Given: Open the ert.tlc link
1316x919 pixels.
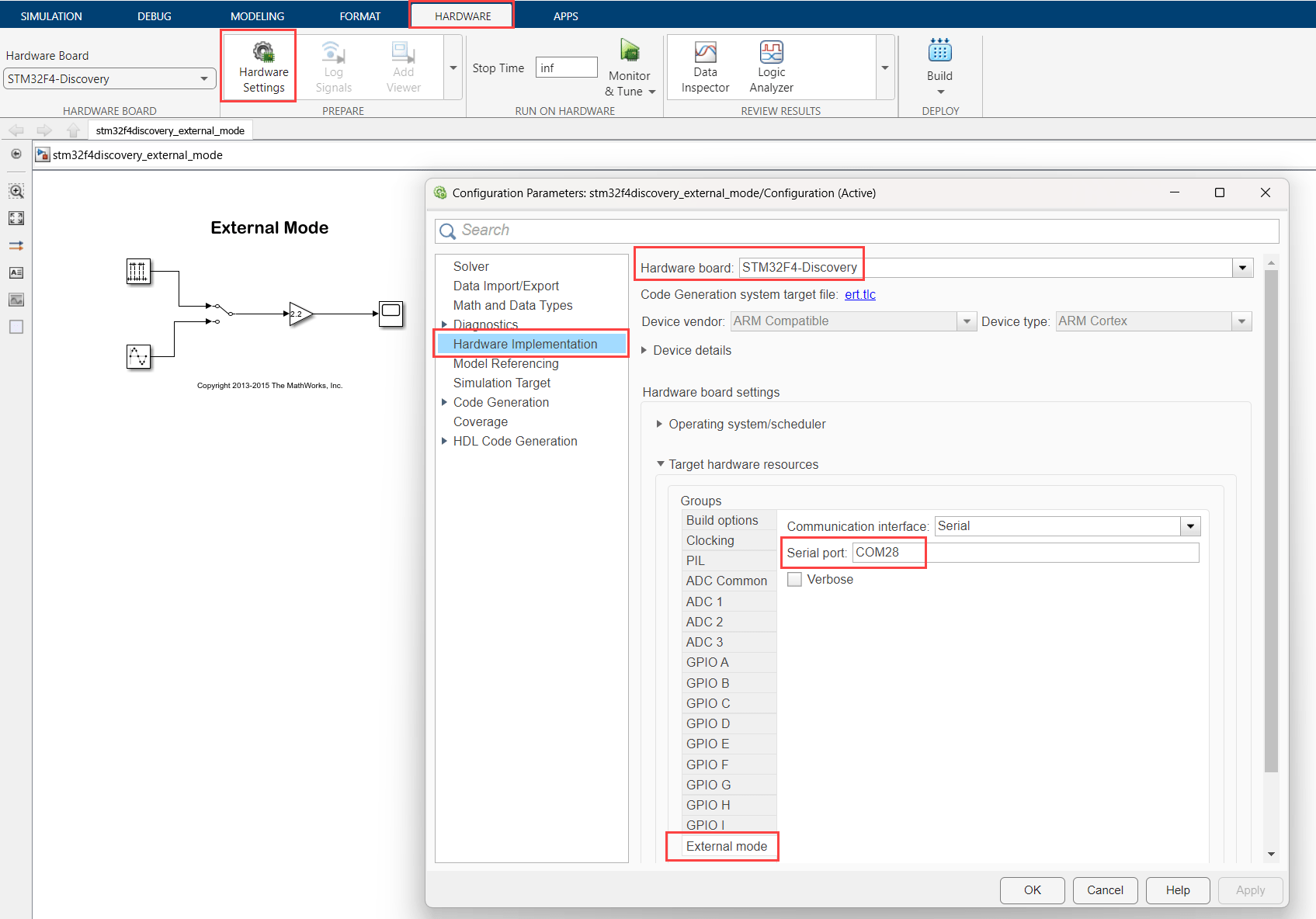Looking at the screenshot, I should point(860,294).
